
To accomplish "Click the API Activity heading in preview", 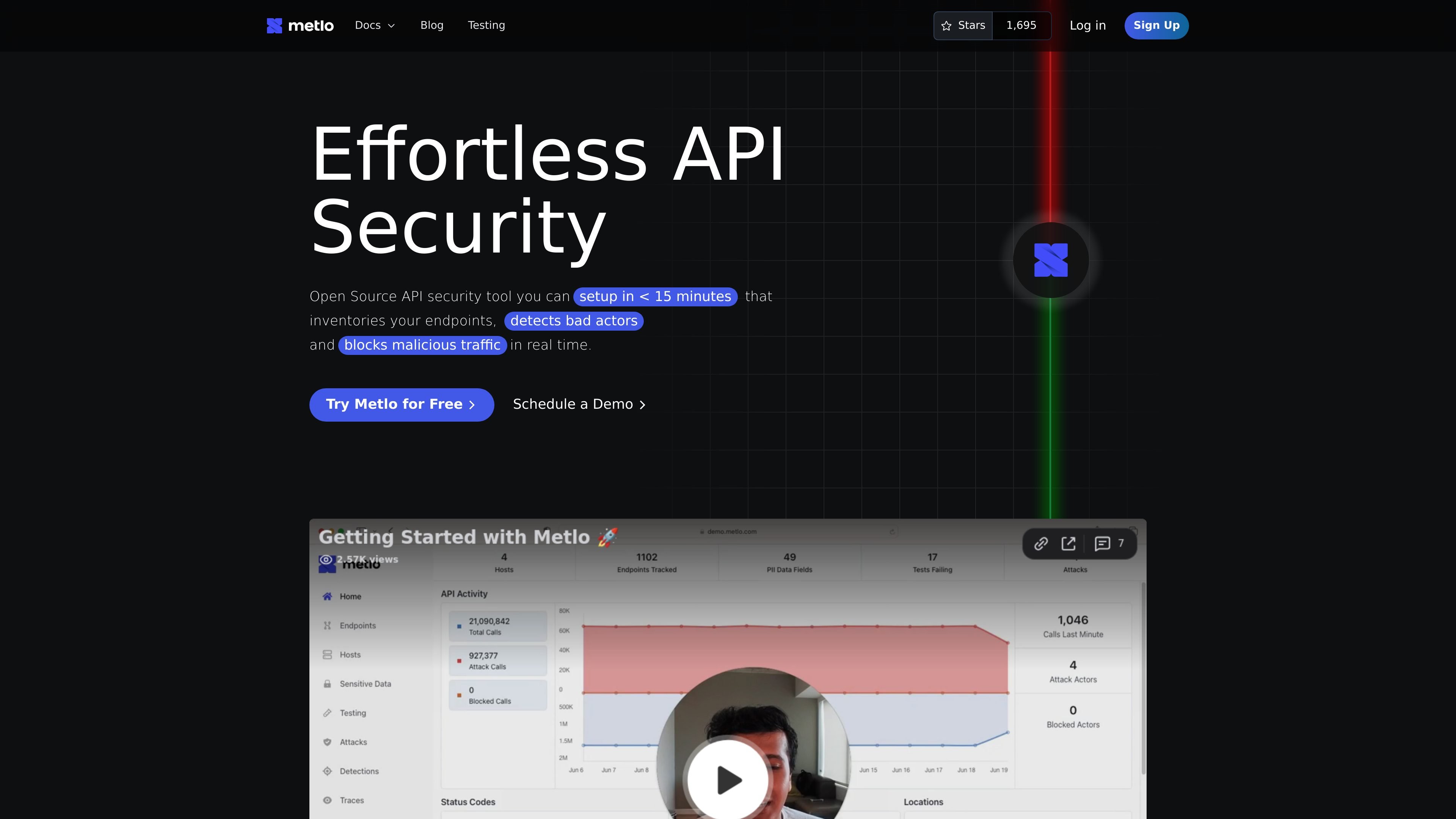I will [464, 594].
